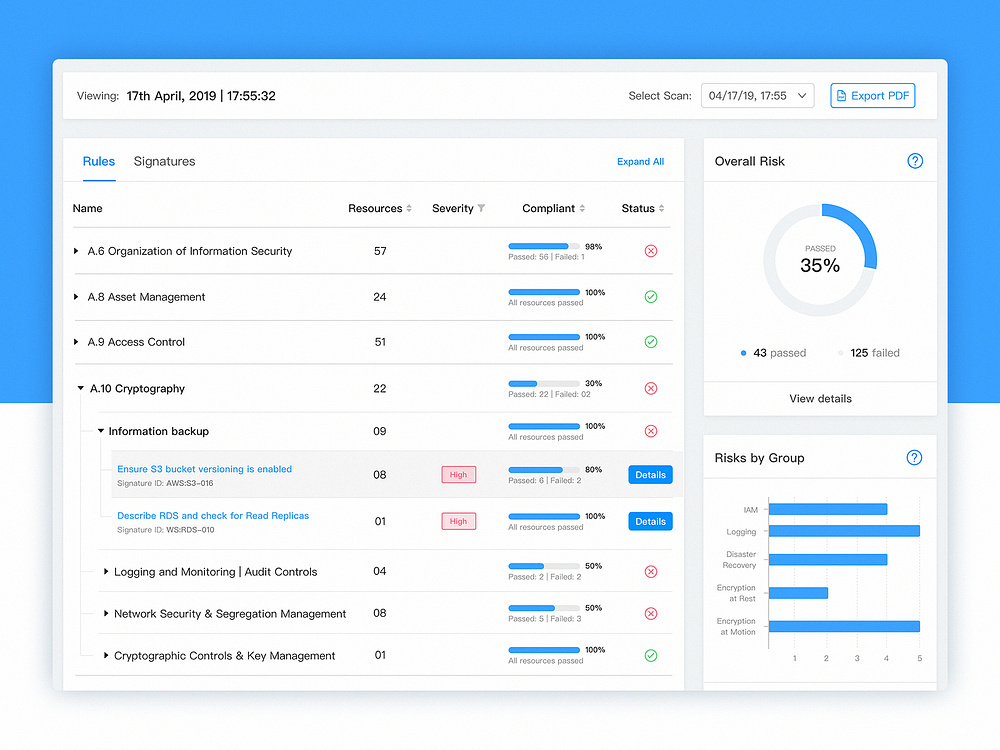
Task: Open the Overall Risk help tooltip icon
Action: (x=914, y=160)
